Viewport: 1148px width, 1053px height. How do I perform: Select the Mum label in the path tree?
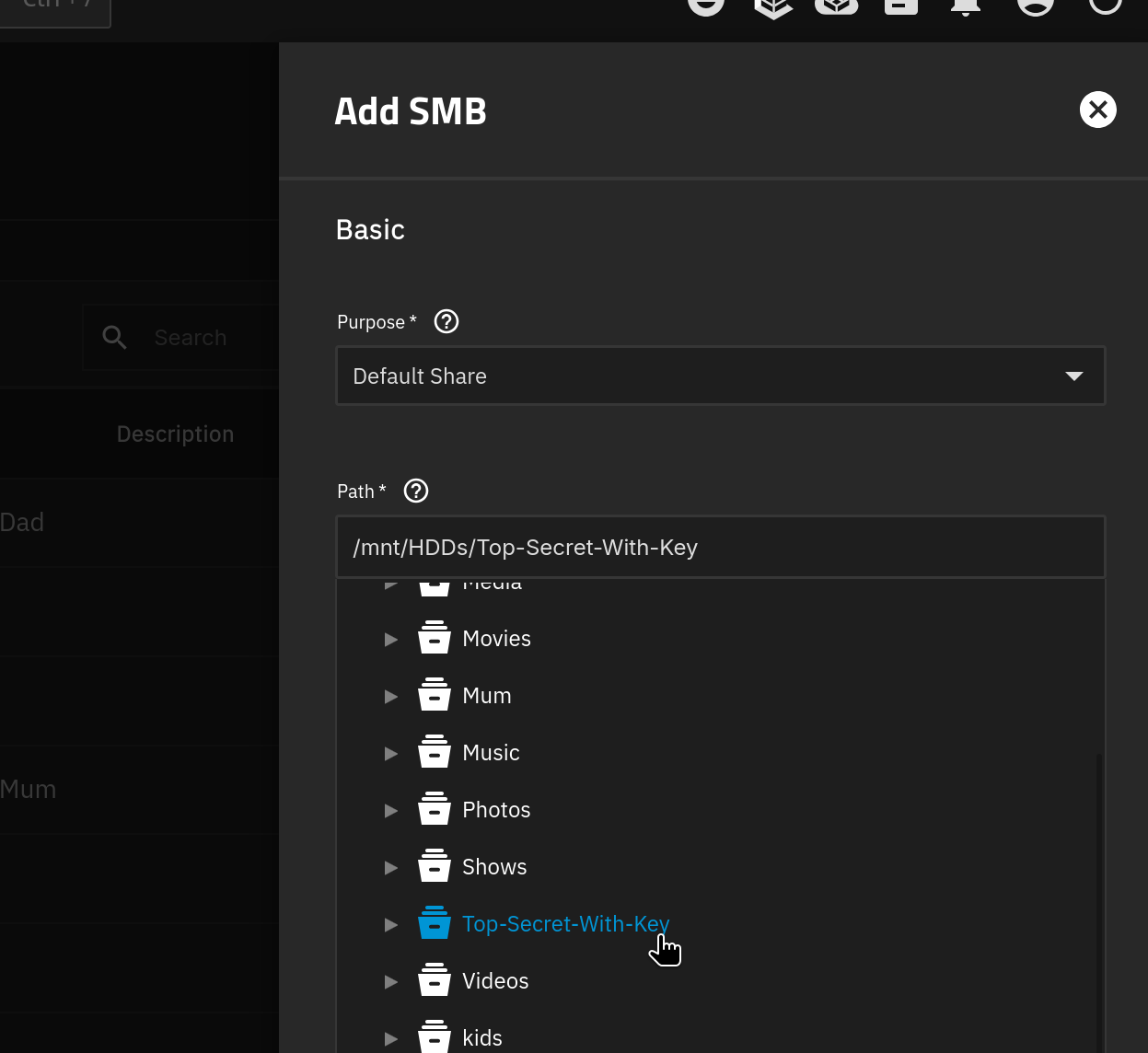pos(486,696)
